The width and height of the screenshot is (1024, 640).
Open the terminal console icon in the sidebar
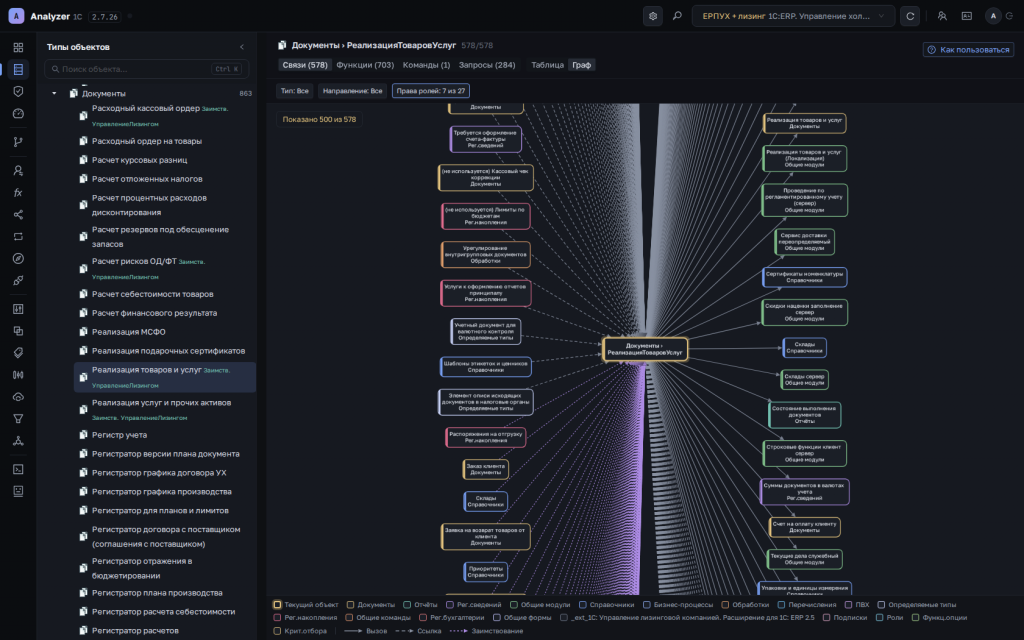(18, 469)
